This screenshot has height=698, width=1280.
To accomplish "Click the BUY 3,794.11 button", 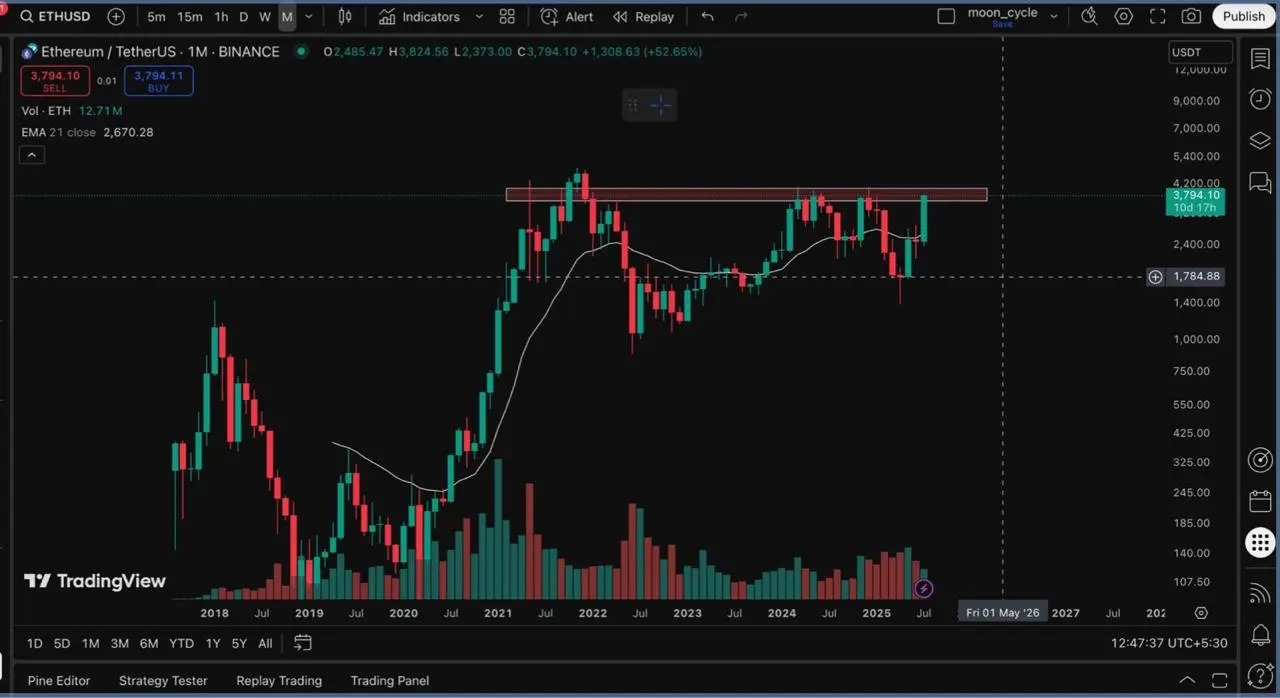I will (159, 81).
